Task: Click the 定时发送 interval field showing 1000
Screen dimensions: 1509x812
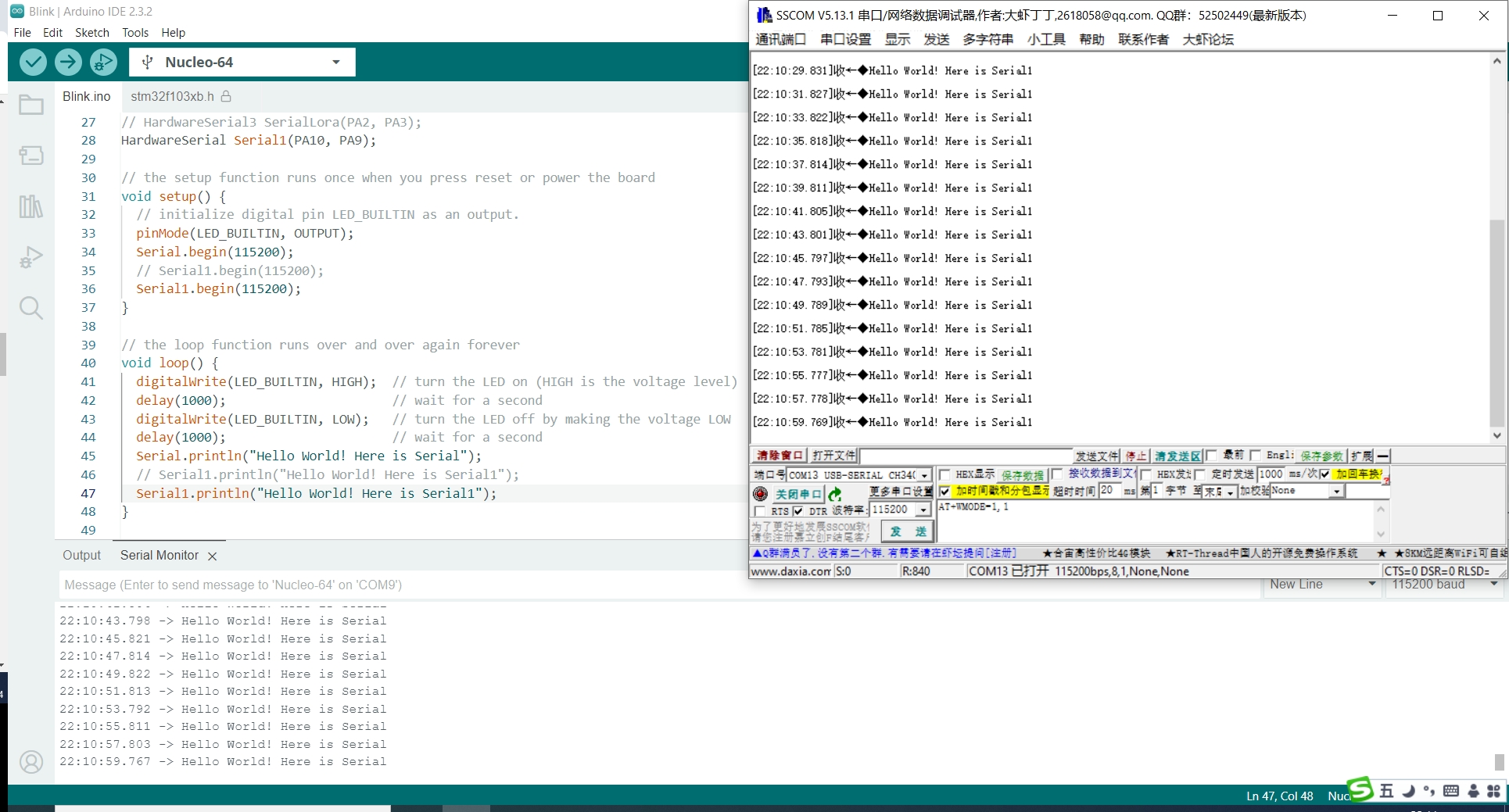Action: tap(1271, 474)
